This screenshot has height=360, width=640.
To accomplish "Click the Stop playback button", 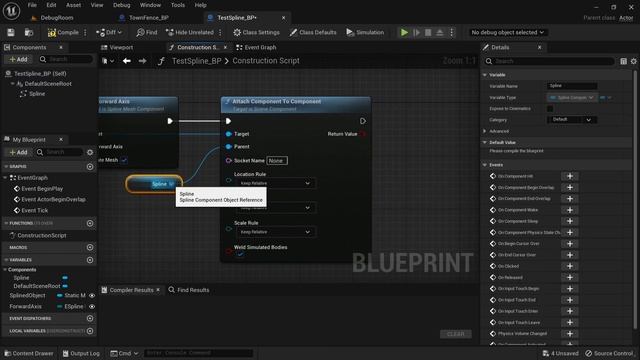I will pos(428,32).
